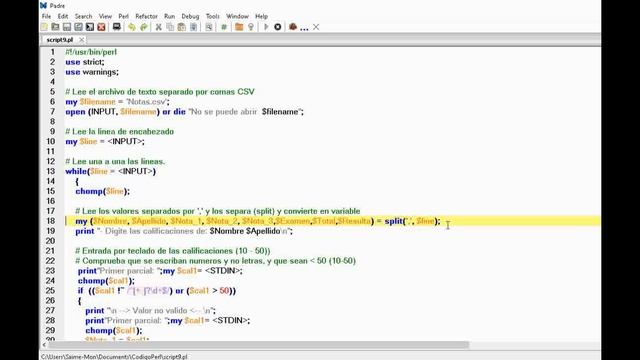This screenshot has height=360, width=640.
Task: Cut selection with scissors icon
Action: click(158, 27)
